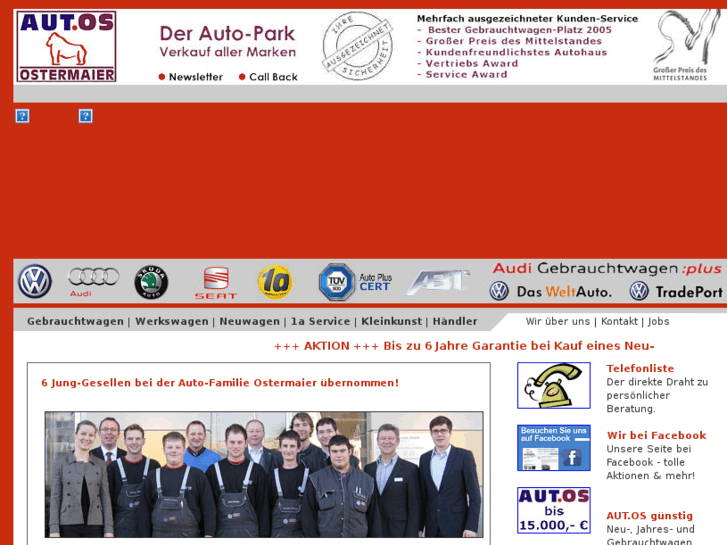Open the Wir über uns link

[557, 321]
